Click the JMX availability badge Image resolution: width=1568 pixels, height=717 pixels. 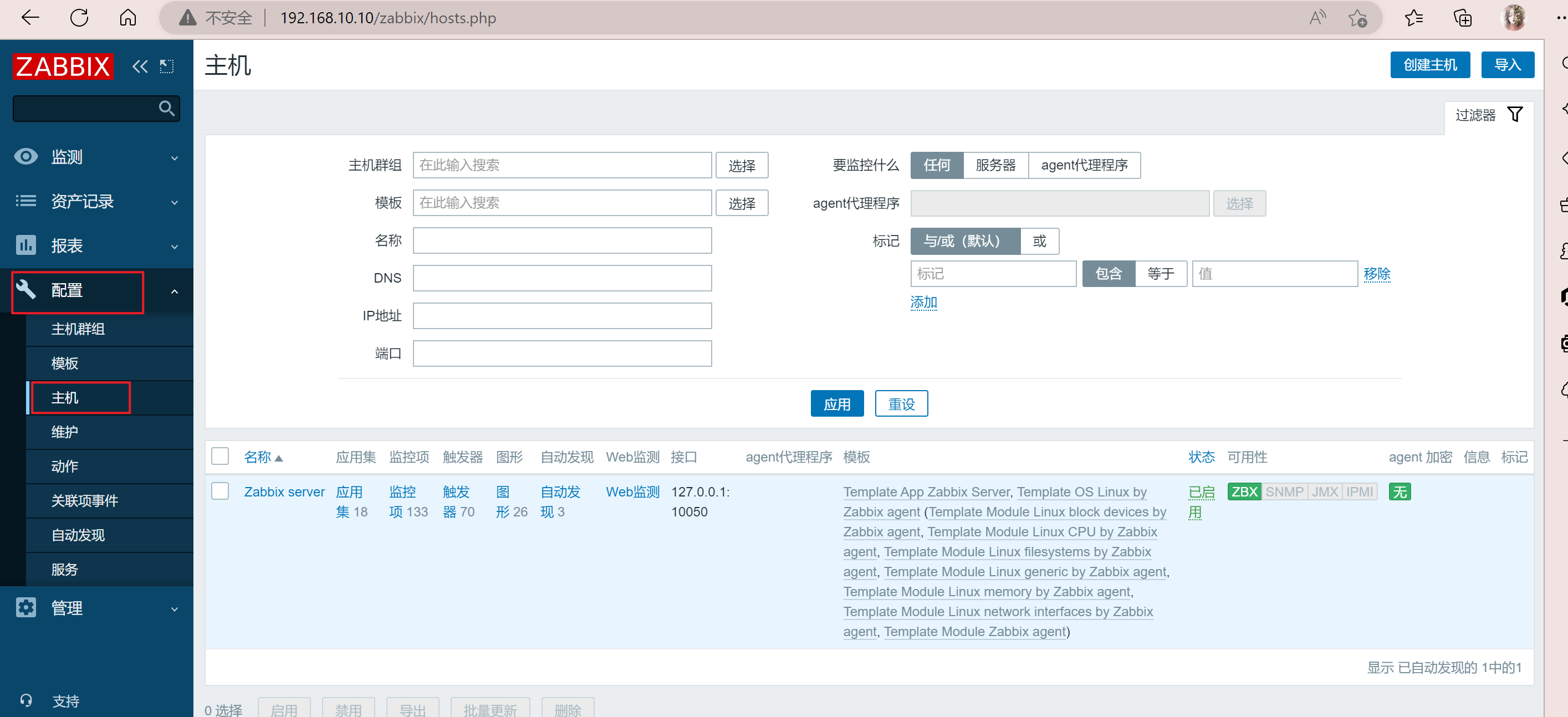[1325, 492]
